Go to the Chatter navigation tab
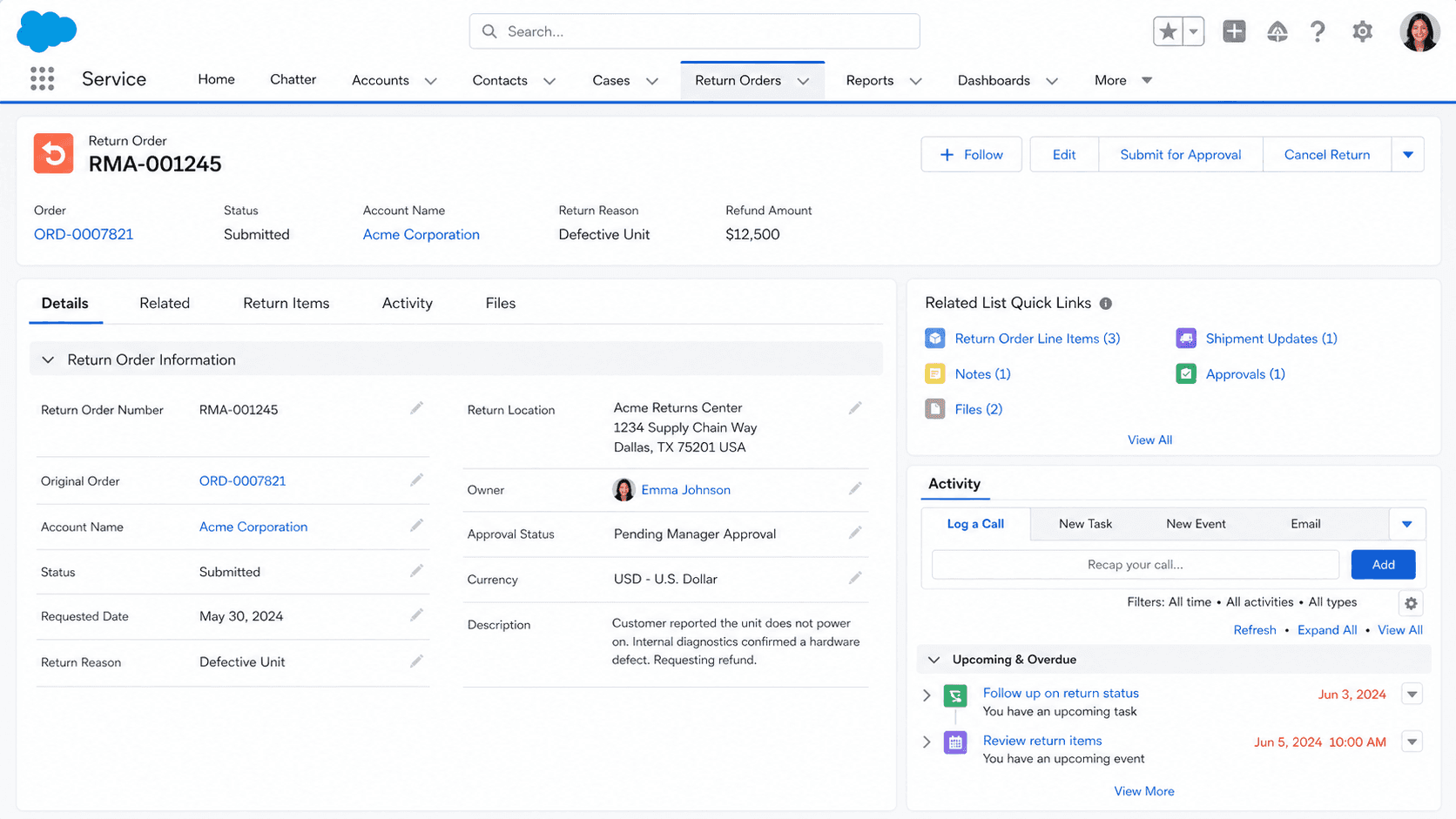1456x819 pixels. coord(293,79)
